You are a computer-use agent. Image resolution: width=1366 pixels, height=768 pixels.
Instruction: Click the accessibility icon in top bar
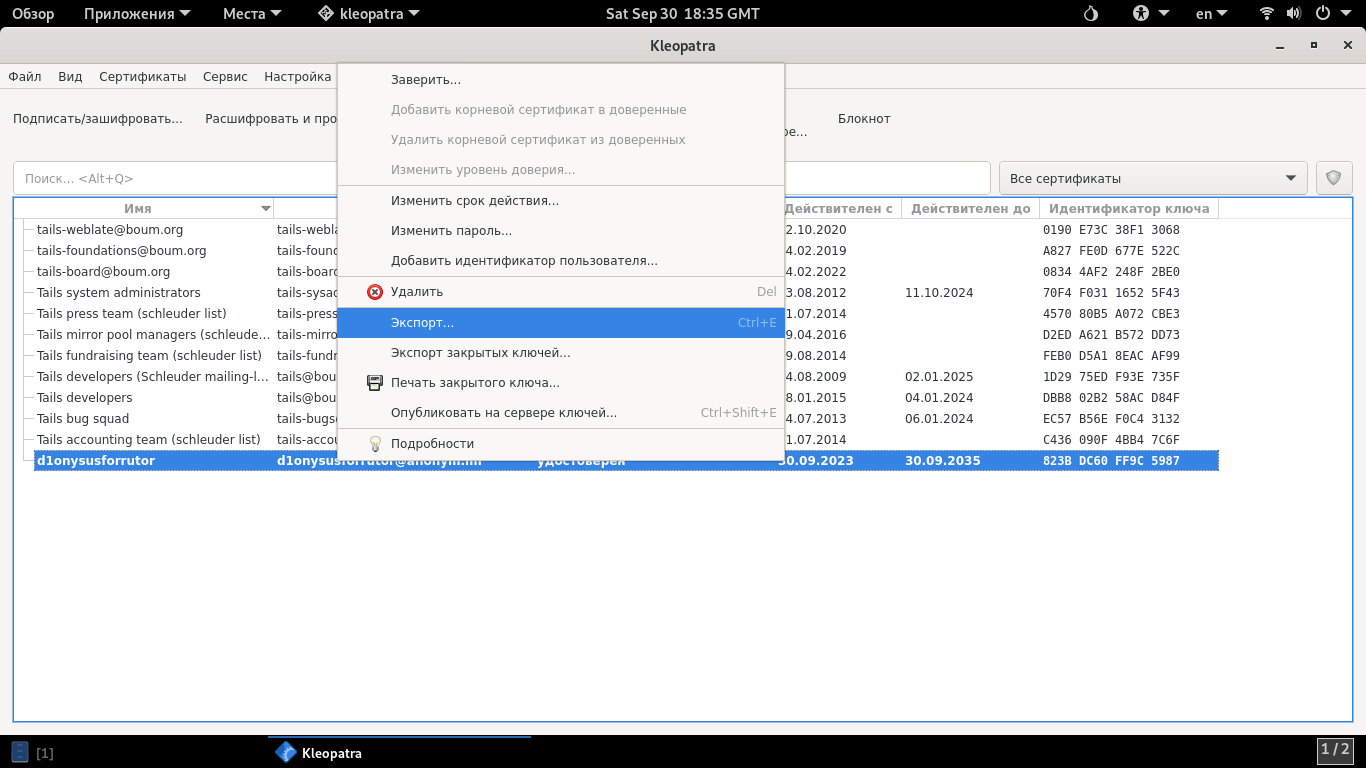[x=1142, y=14]
